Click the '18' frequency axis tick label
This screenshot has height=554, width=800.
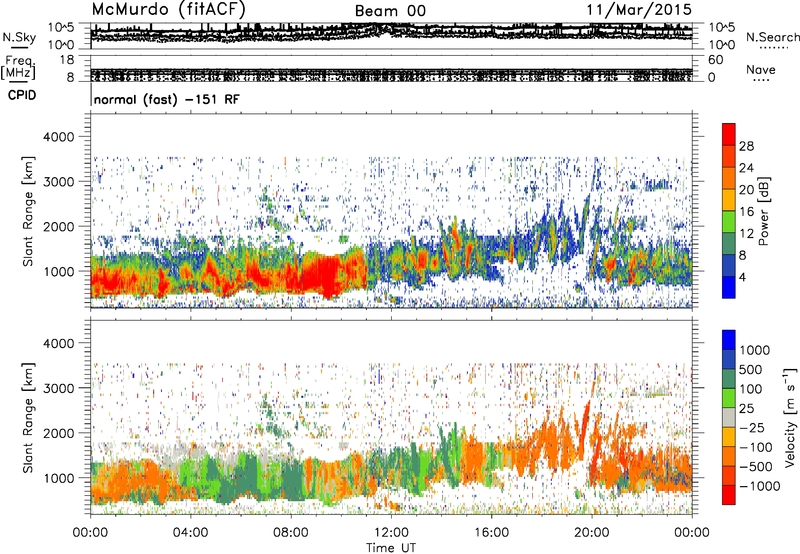coord(67,59)
